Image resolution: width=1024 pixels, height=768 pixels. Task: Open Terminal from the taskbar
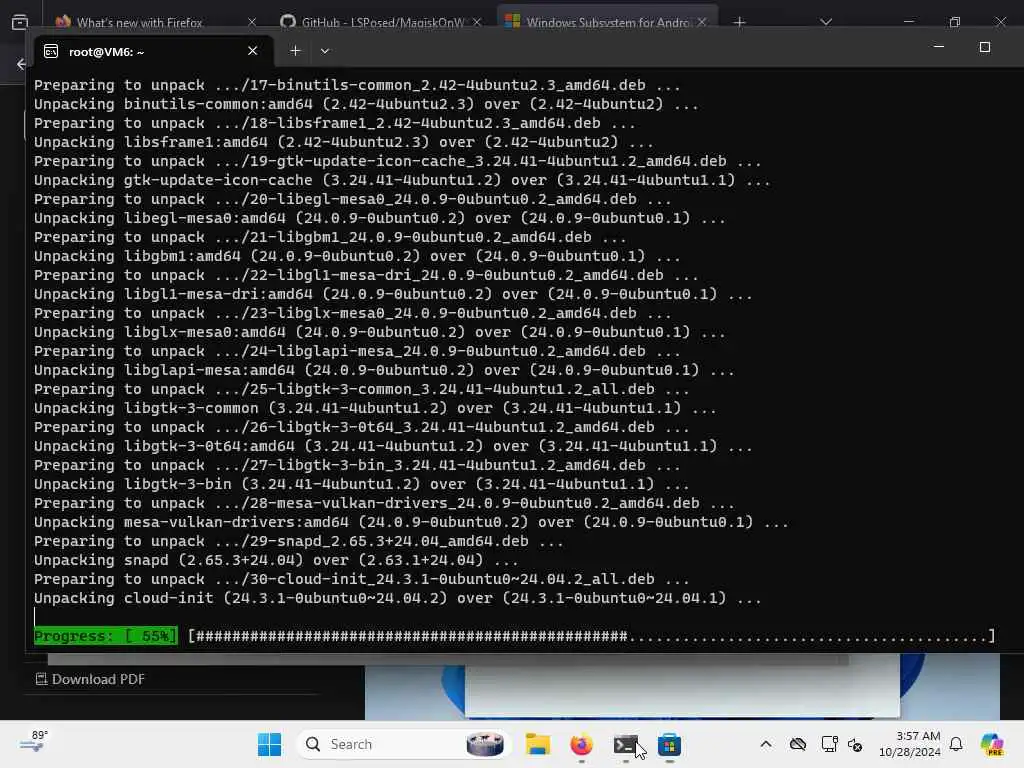tap(625, 744)
